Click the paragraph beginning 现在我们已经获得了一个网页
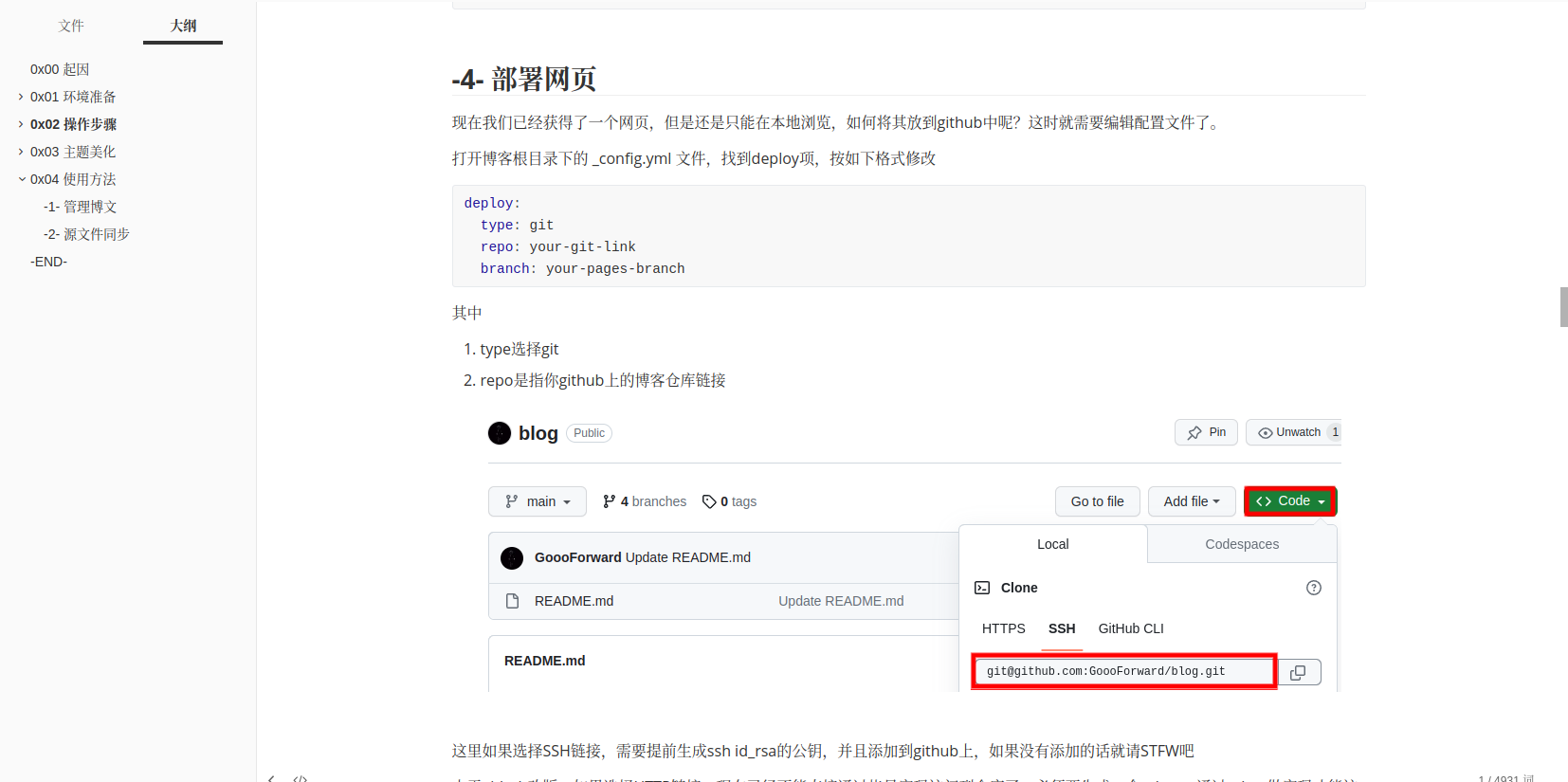The image size is (1568, 782). click(x=838, y=122)
